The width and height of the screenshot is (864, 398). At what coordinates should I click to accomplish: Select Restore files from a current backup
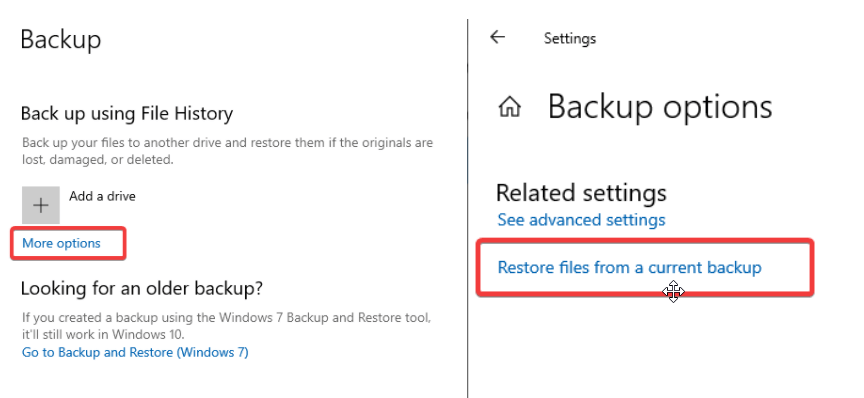(629, 267)
